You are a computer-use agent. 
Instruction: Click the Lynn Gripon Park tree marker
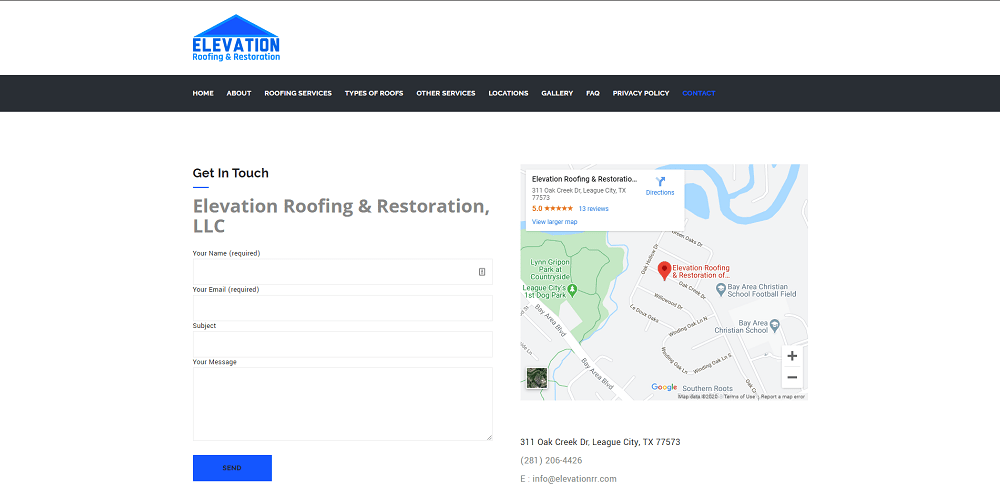[572, 289]
